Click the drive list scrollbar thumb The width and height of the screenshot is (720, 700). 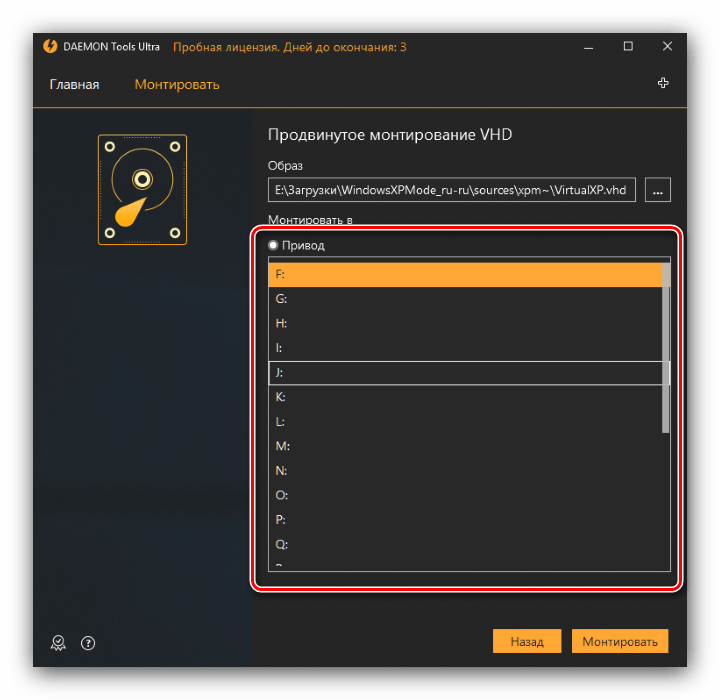click(x=666, y=348)
